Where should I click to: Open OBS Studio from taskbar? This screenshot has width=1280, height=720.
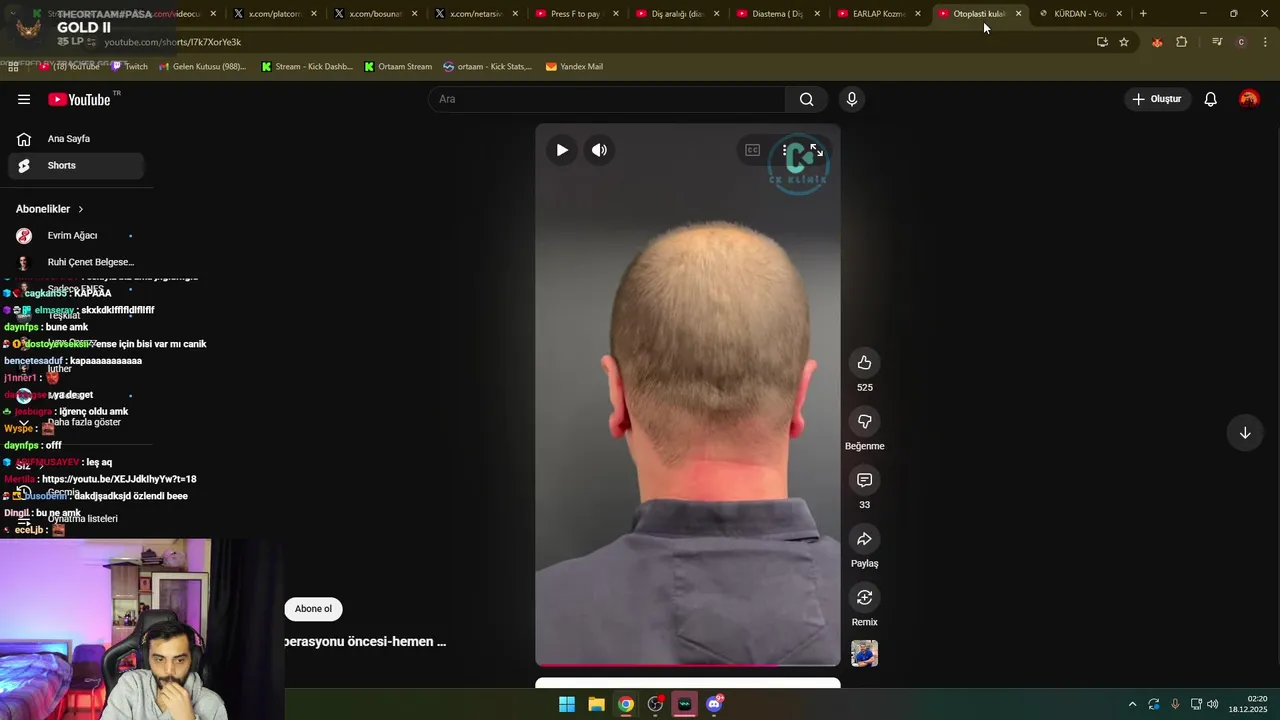tap(655, 704)
